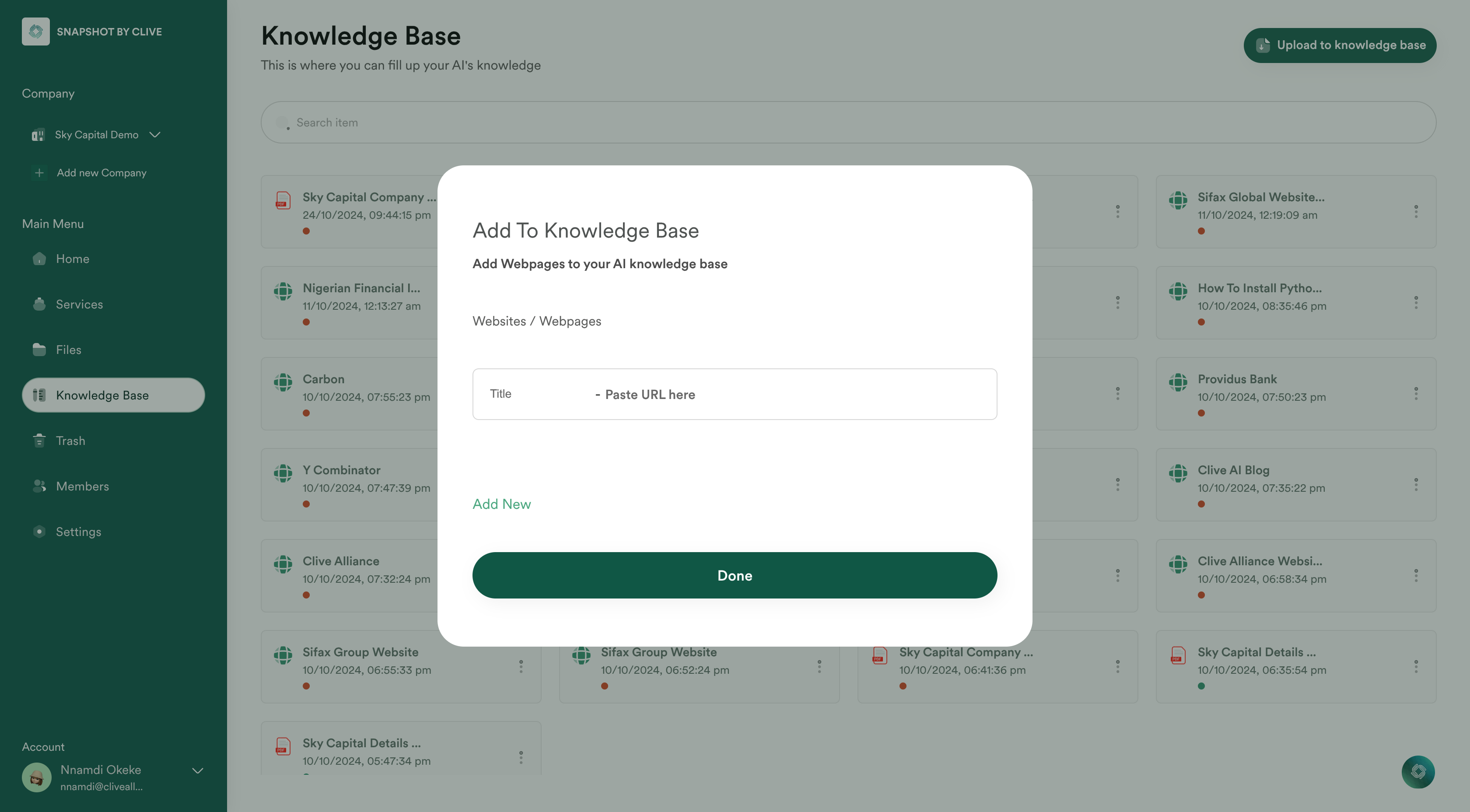The width and height of the screenshot is (1470, 812).
Task: Click the Members sidebar icon
Action: 38,487
